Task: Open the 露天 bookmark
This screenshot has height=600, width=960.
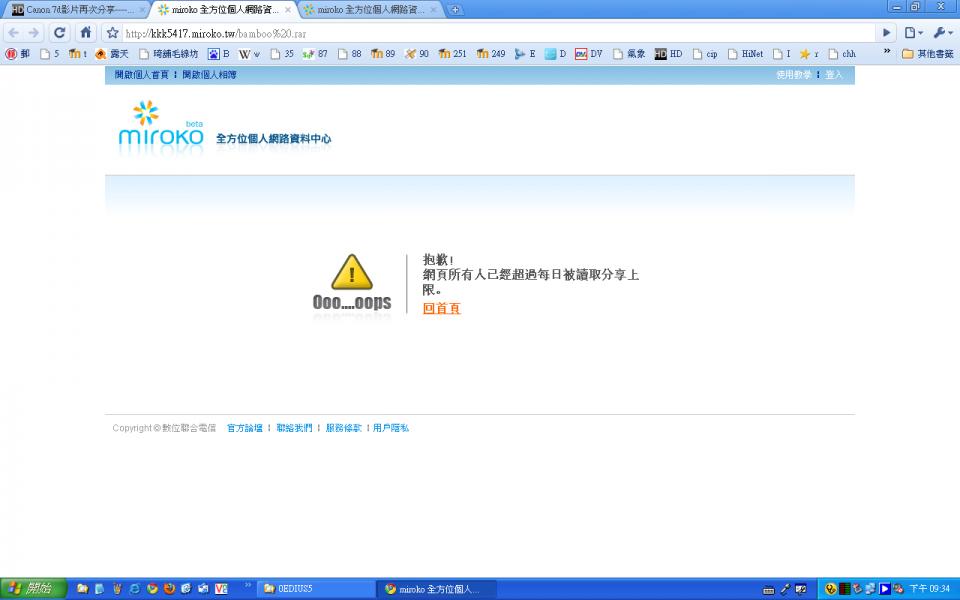Action: [x=112, y=54]
